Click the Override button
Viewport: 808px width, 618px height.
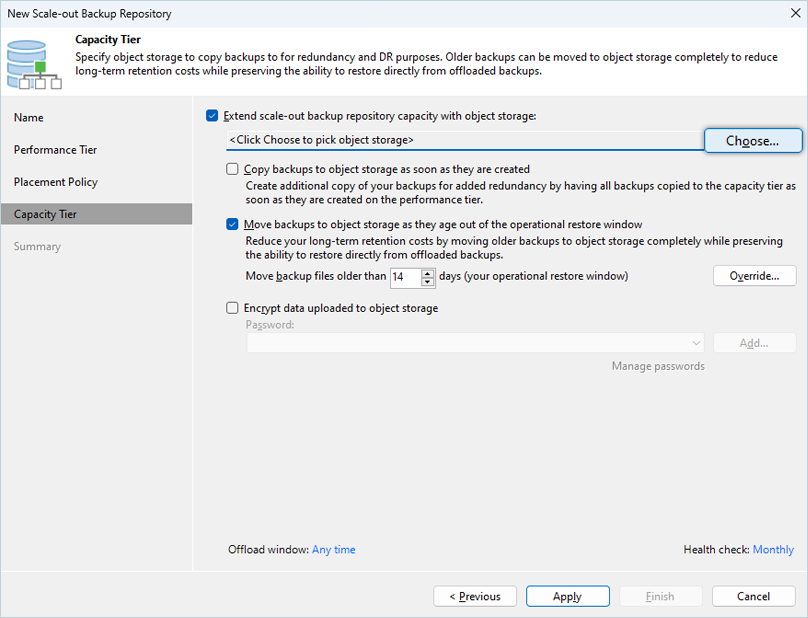click(754, 276)
